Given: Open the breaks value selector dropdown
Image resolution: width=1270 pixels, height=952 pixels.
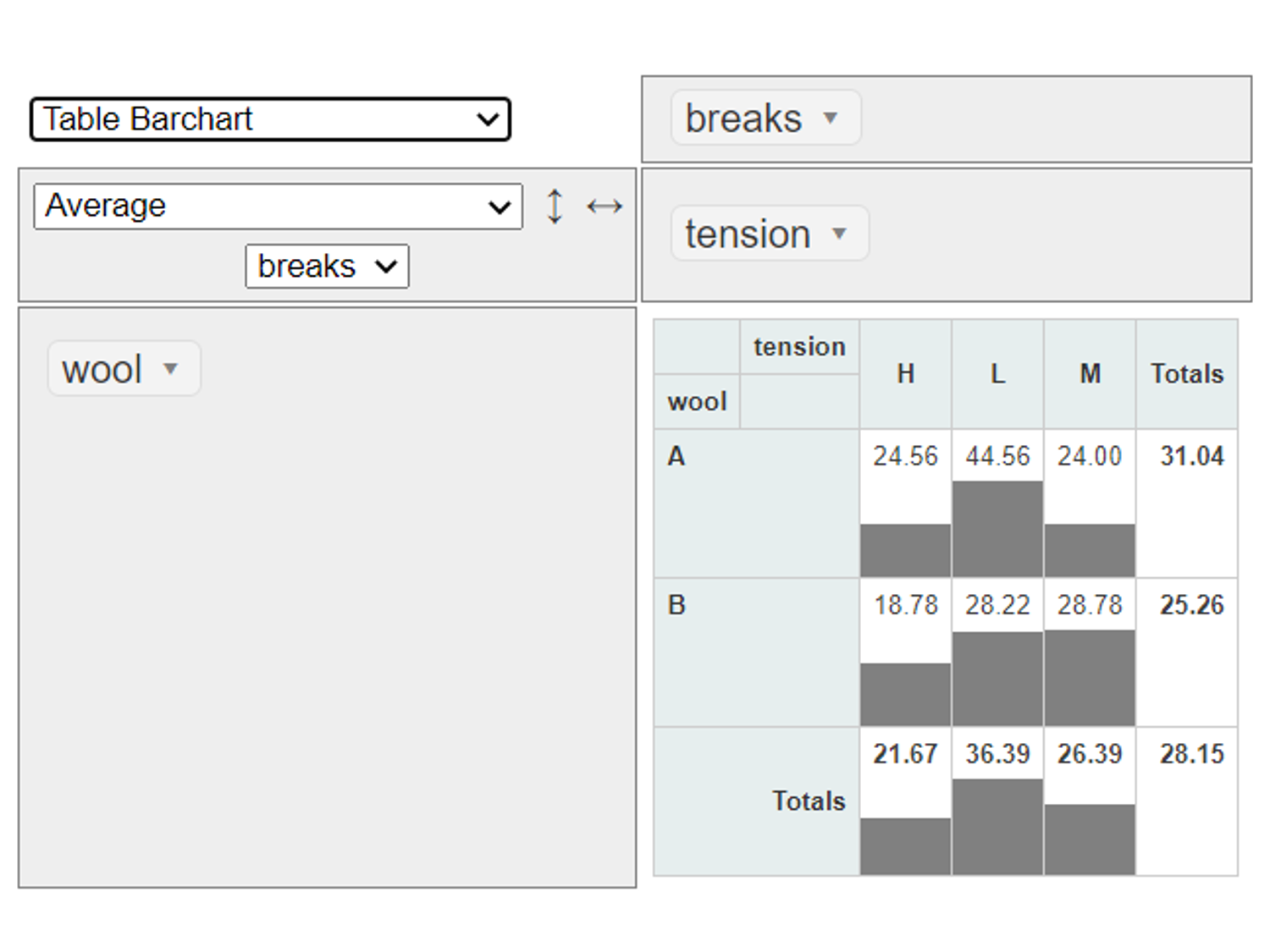Looking at the screenshot, I should [327, 267].
